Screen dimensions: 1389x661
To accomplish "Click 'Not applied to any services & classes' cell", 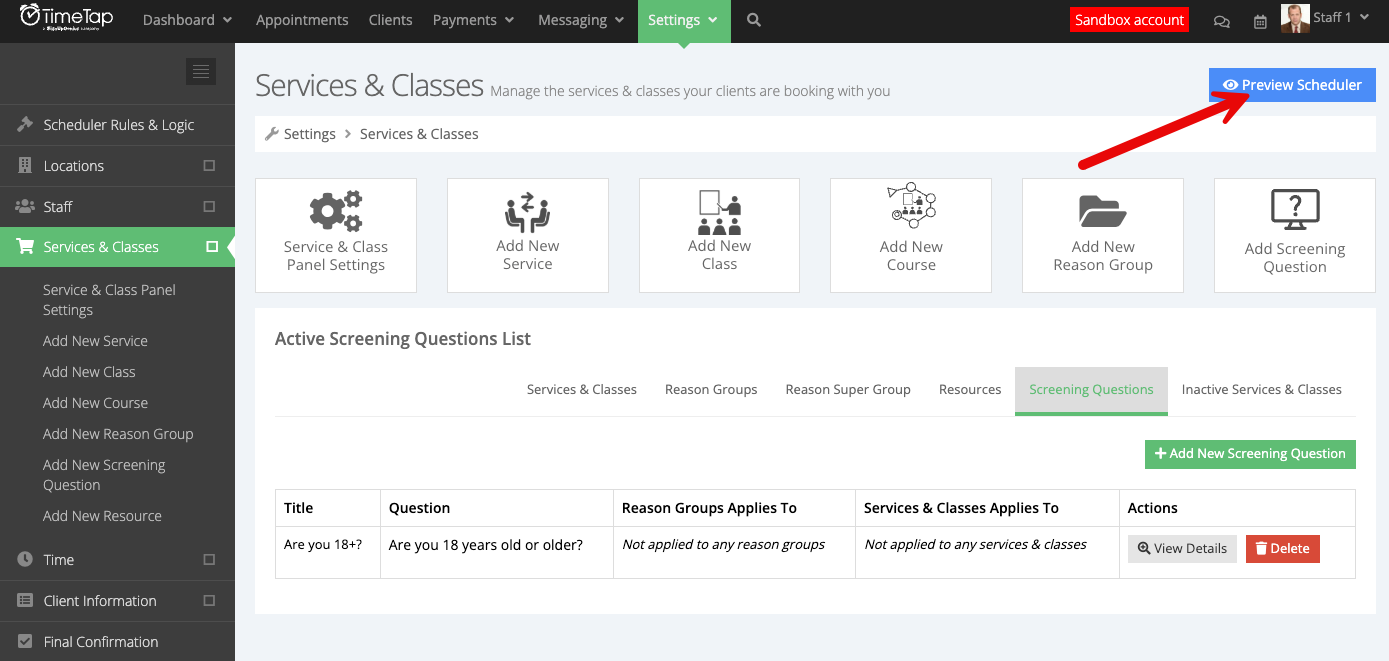I will 987,552.
